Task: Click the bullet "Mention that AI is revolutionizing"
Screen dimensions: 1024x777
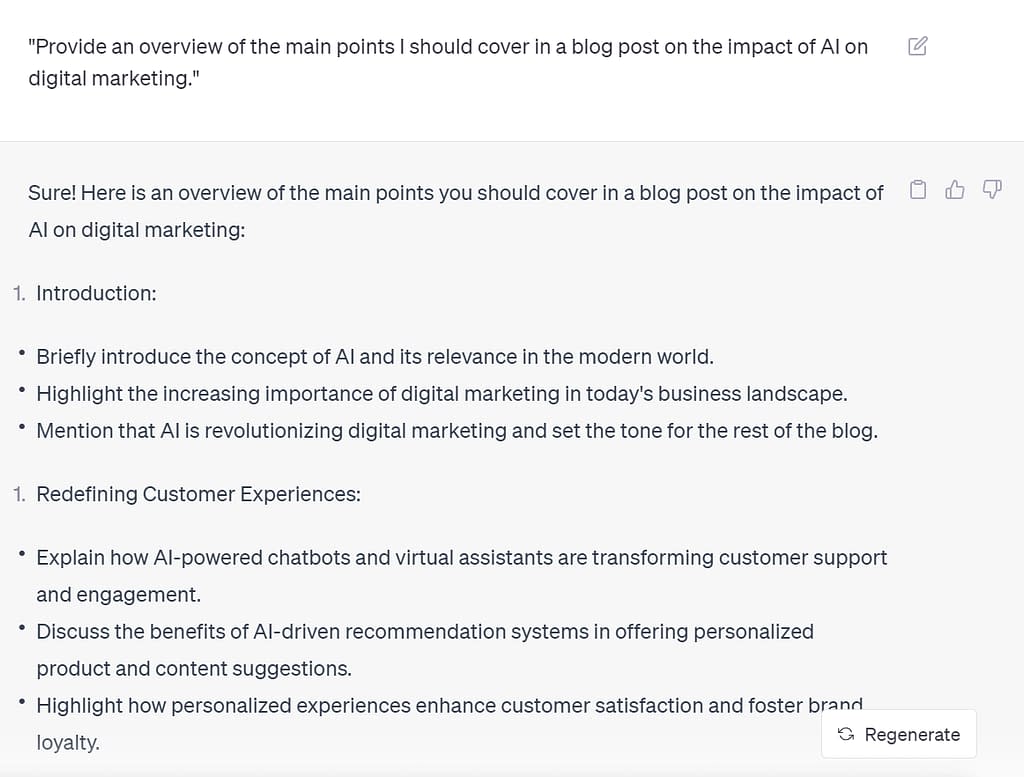Action: click(x=456, y=431)
